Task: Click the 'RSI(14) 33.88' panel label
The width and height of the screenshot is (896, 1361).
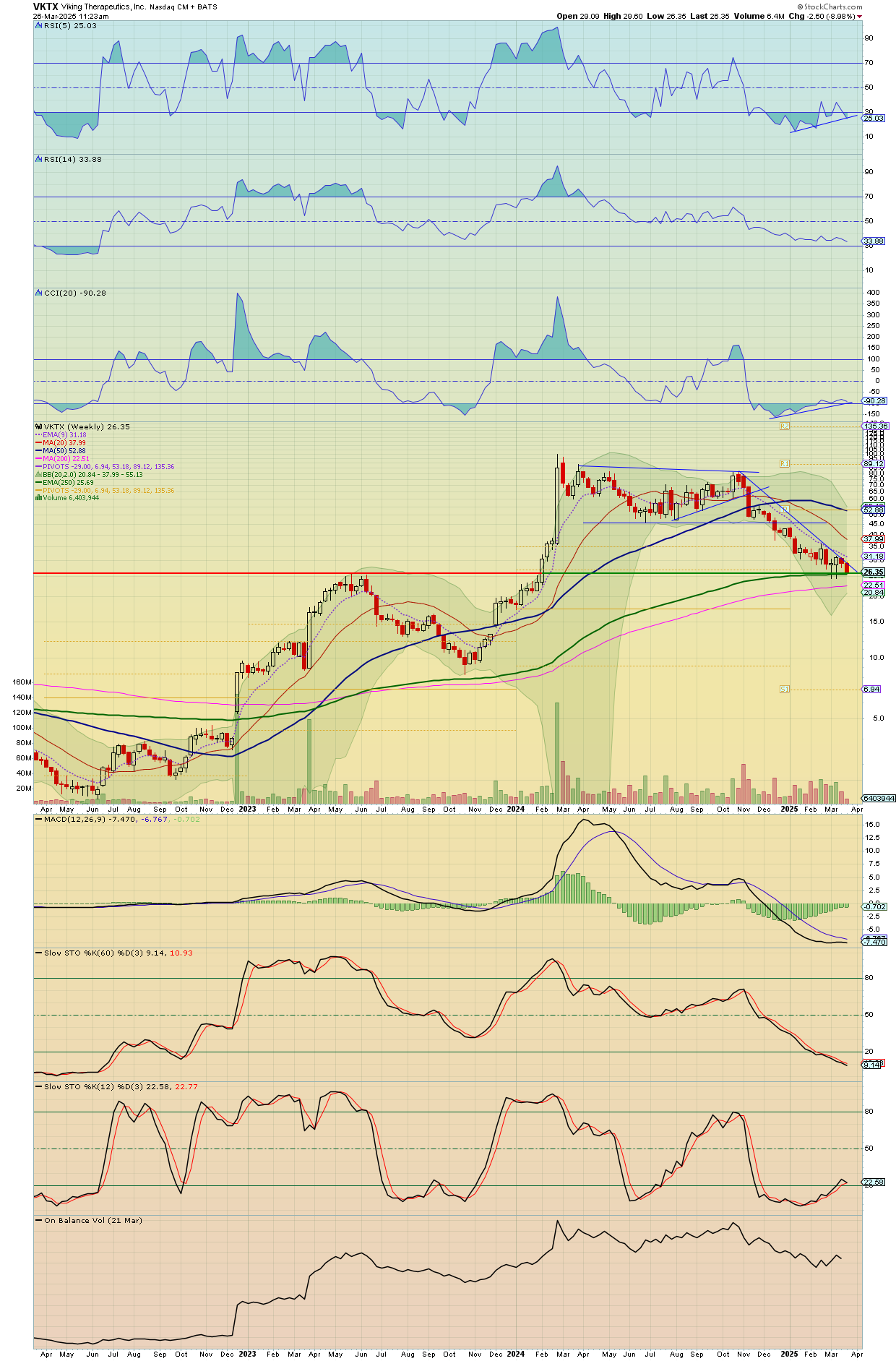Action: [73, 159]
